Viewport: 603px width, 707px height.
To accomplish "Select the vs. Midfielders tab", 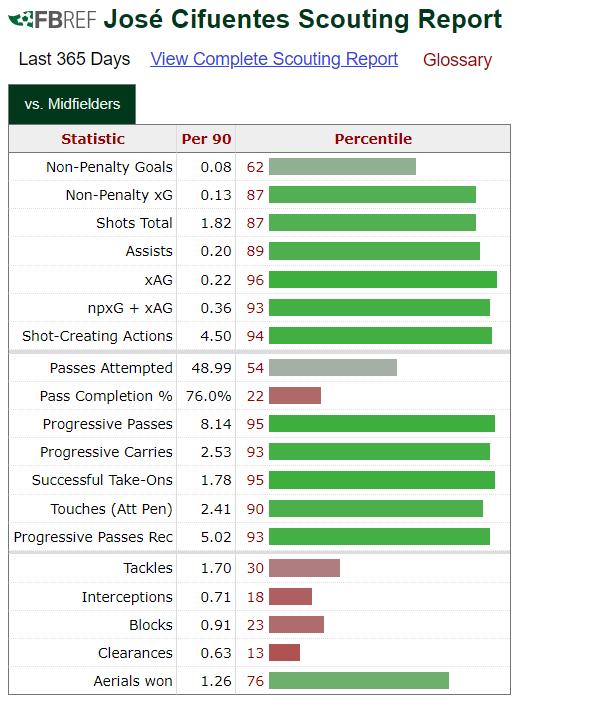I will pos(72,104).
